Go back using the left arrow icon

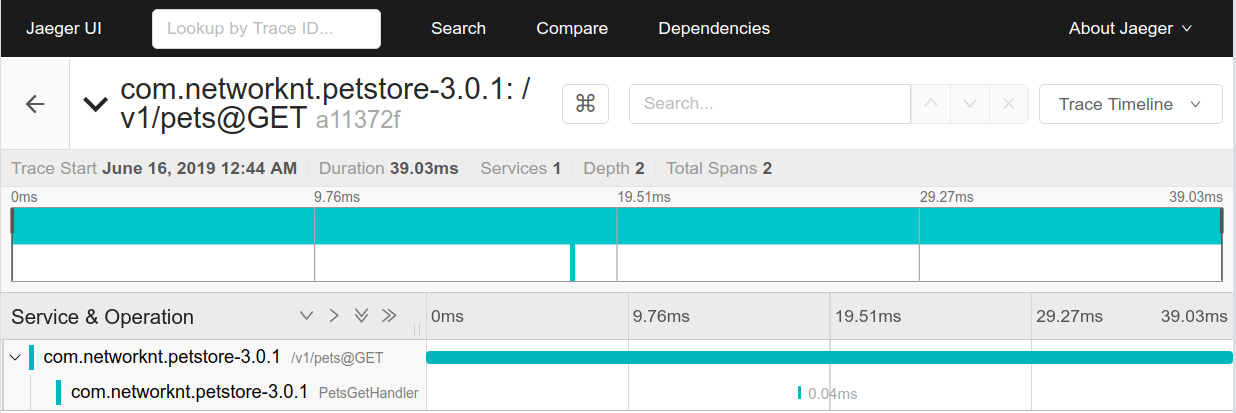pyautogui.click(x=35, y=104)
